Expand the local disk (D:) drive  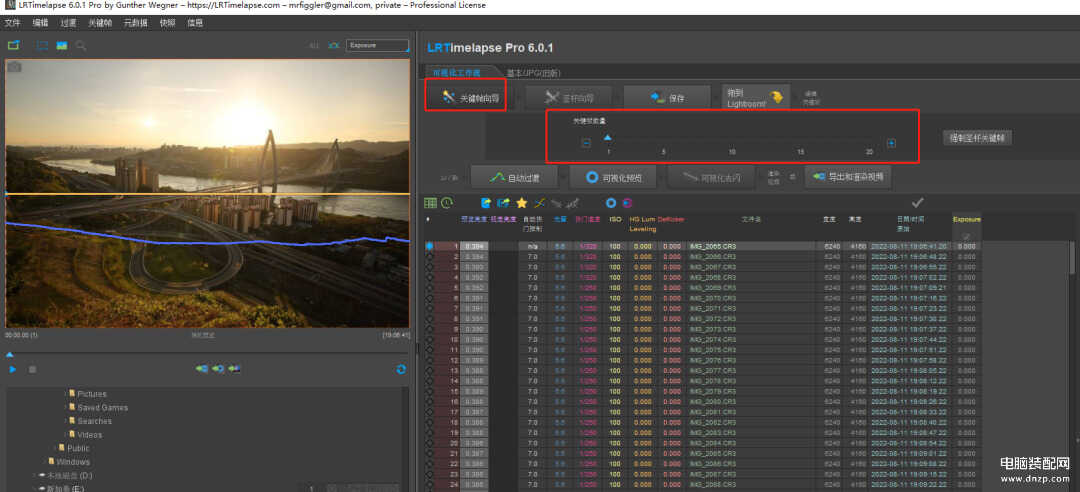pyautogui.click(x=34, y=475)
